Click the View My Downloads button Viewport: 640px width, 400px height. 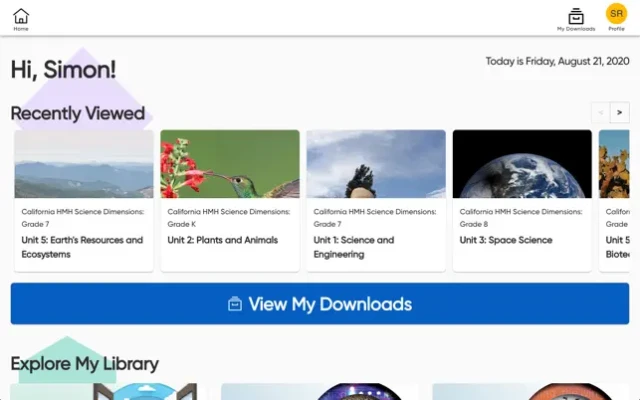320,304
